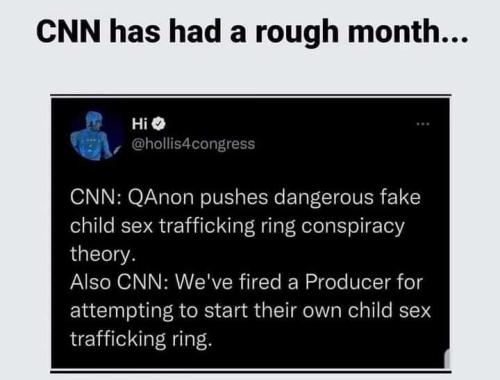This screenshot has height=380, width=500.
Task: Open the tweet's three-dot more options menu
Action: pos(423,124)
